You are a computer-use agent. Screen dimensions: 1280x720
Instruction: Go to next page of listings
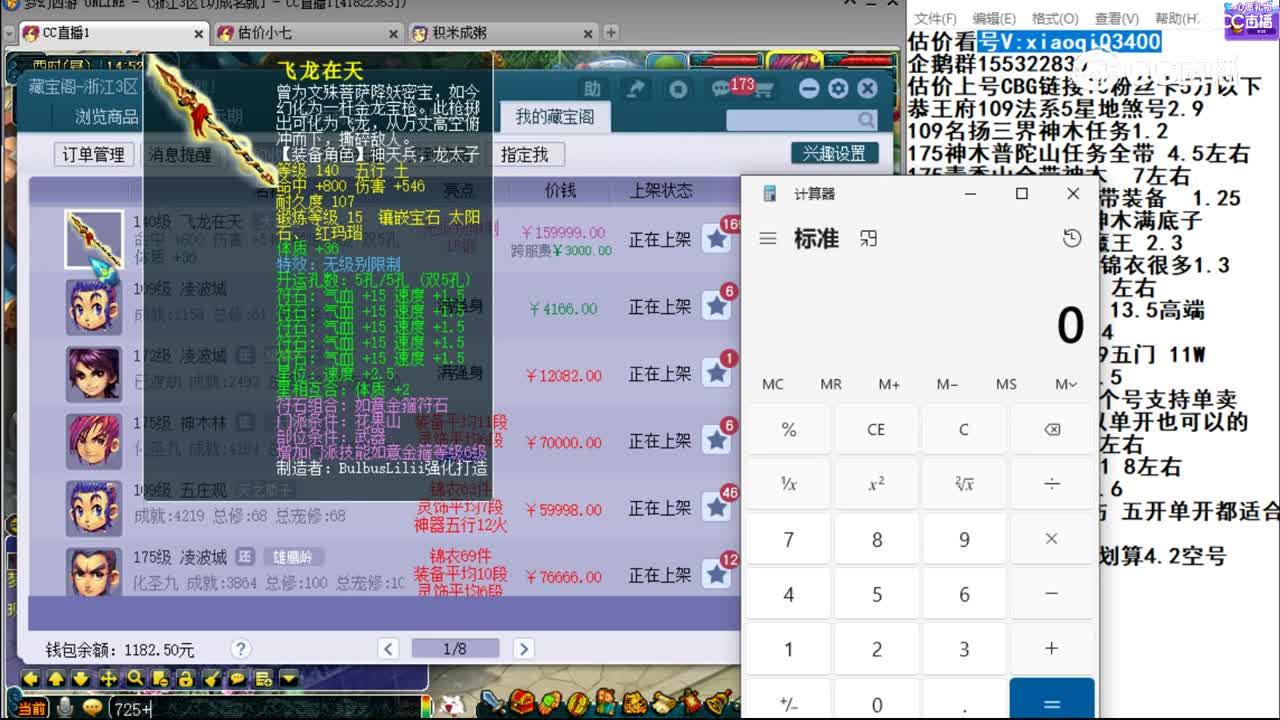point(523,649)
